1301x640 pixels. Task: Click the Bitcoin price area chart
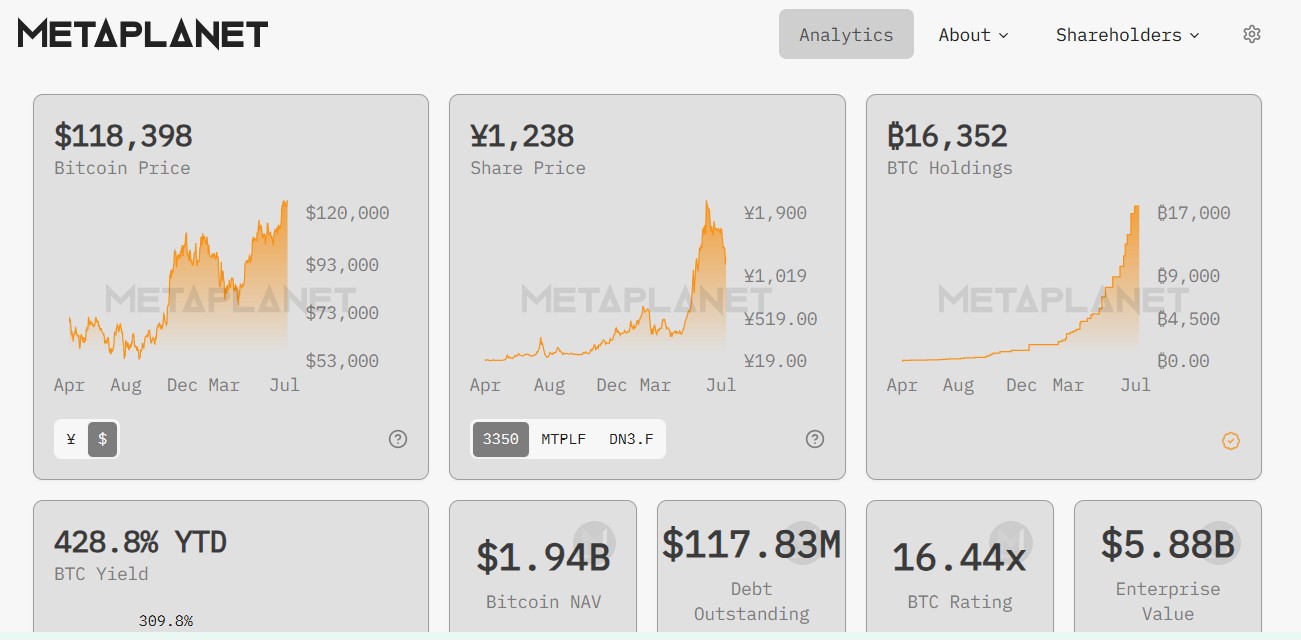tap(178, 280)
